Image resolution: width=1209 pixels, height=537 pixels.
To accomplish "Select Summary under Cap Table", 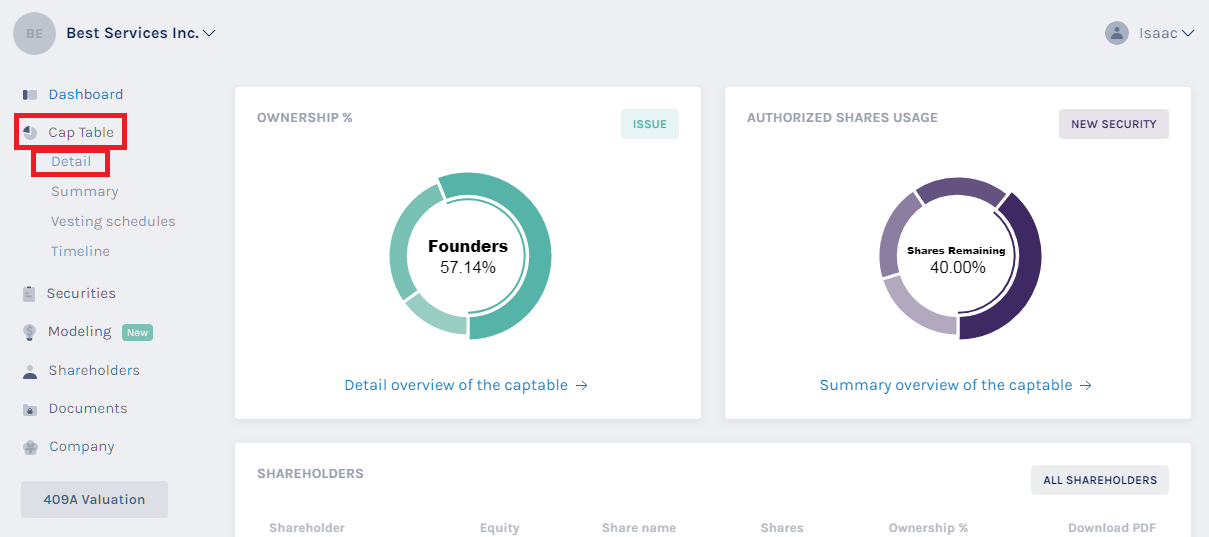I will [x=85, y=192].
